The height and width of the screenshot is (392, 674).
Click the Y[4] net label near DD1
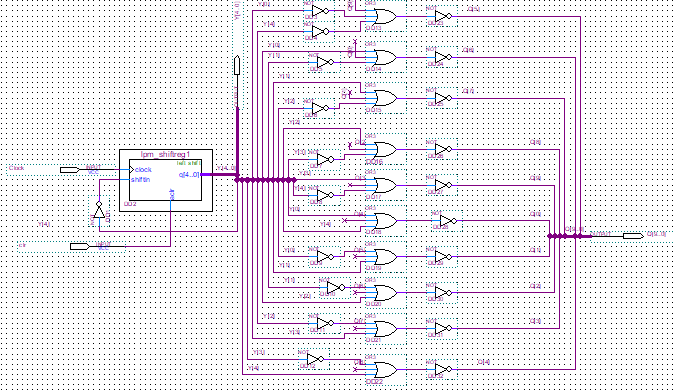tap(44, 224)
